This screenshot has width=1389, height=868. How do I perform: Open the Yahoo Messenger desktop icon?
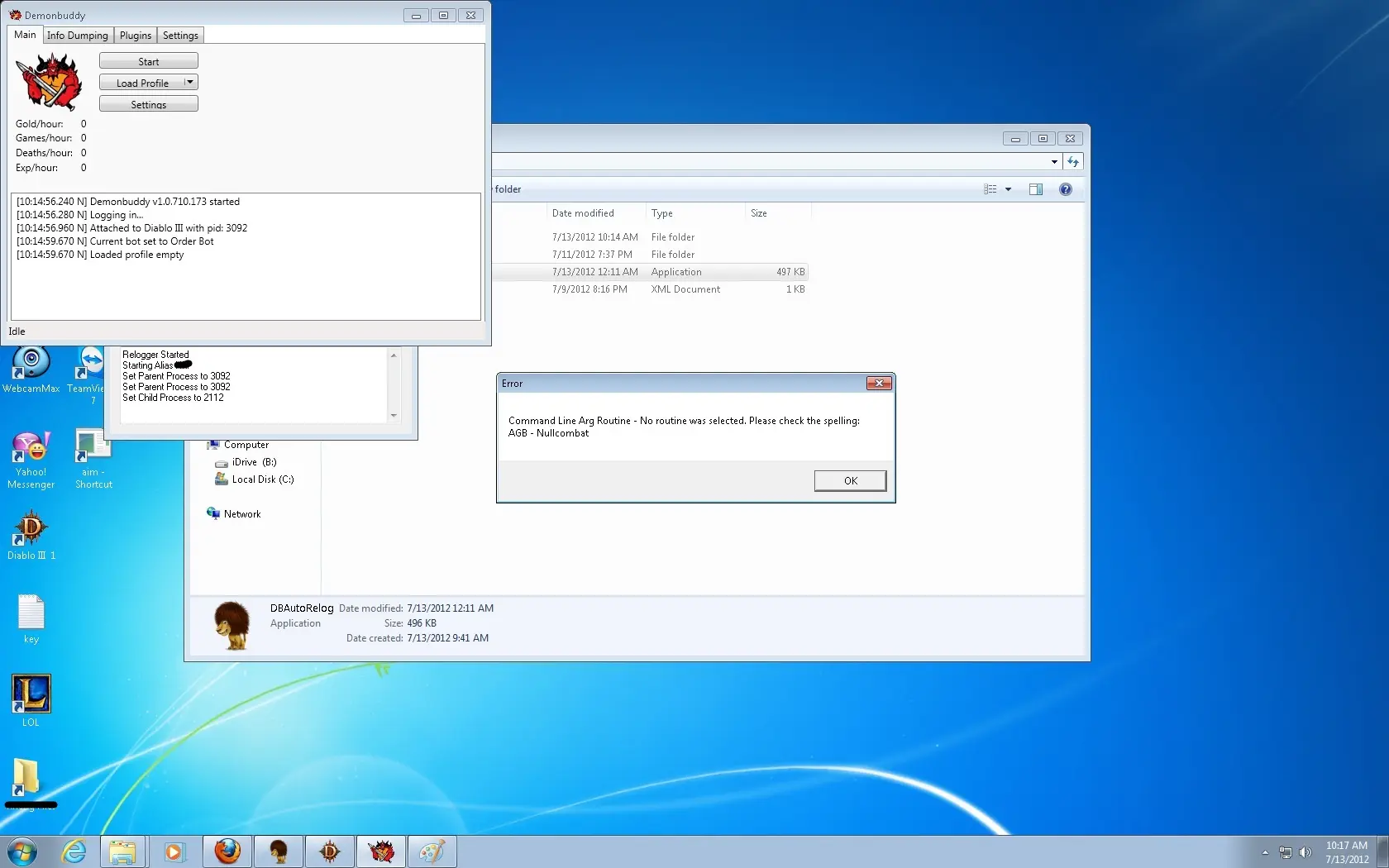31,460
